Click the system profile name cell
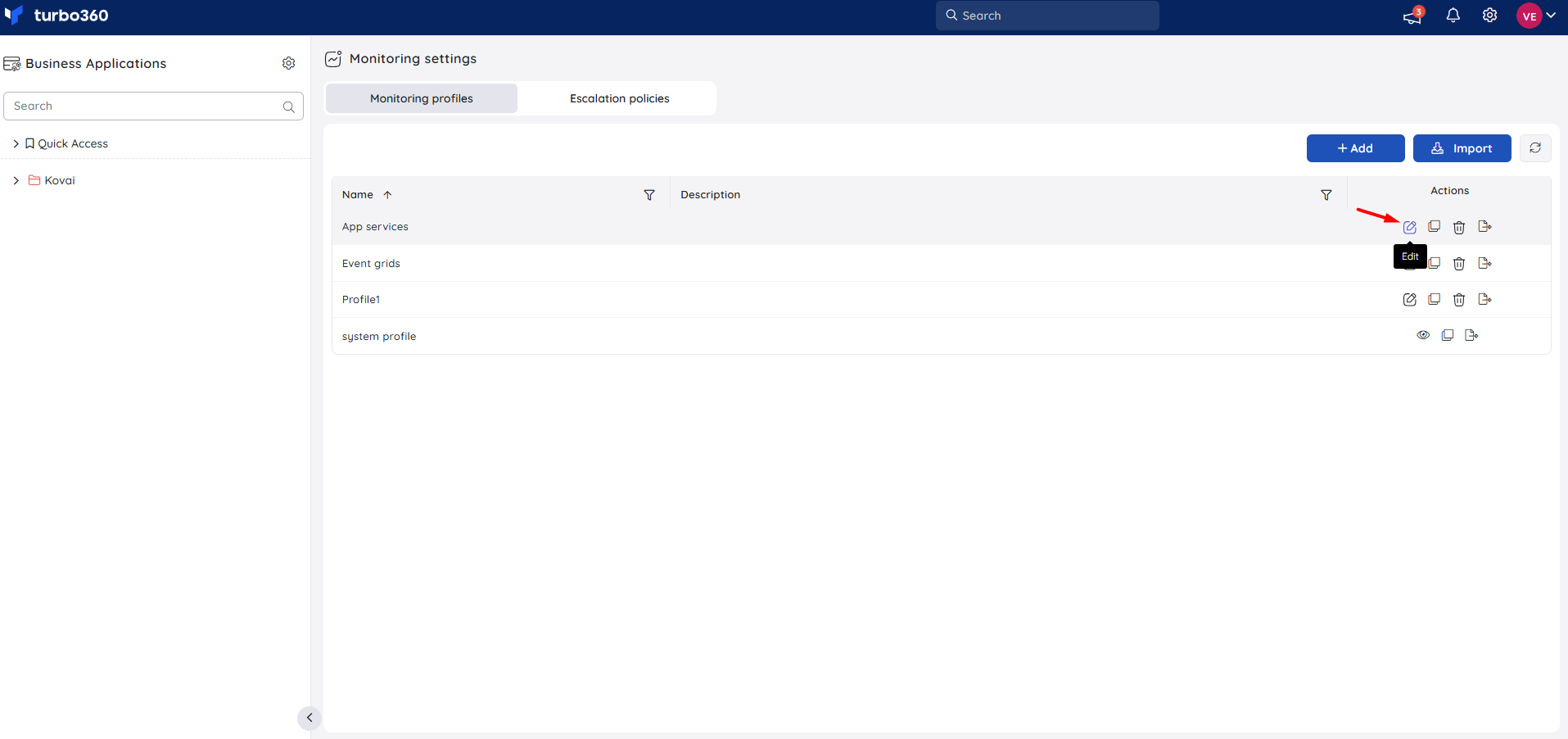Screen dimensions: 1568x739 [x=379, y=337]
